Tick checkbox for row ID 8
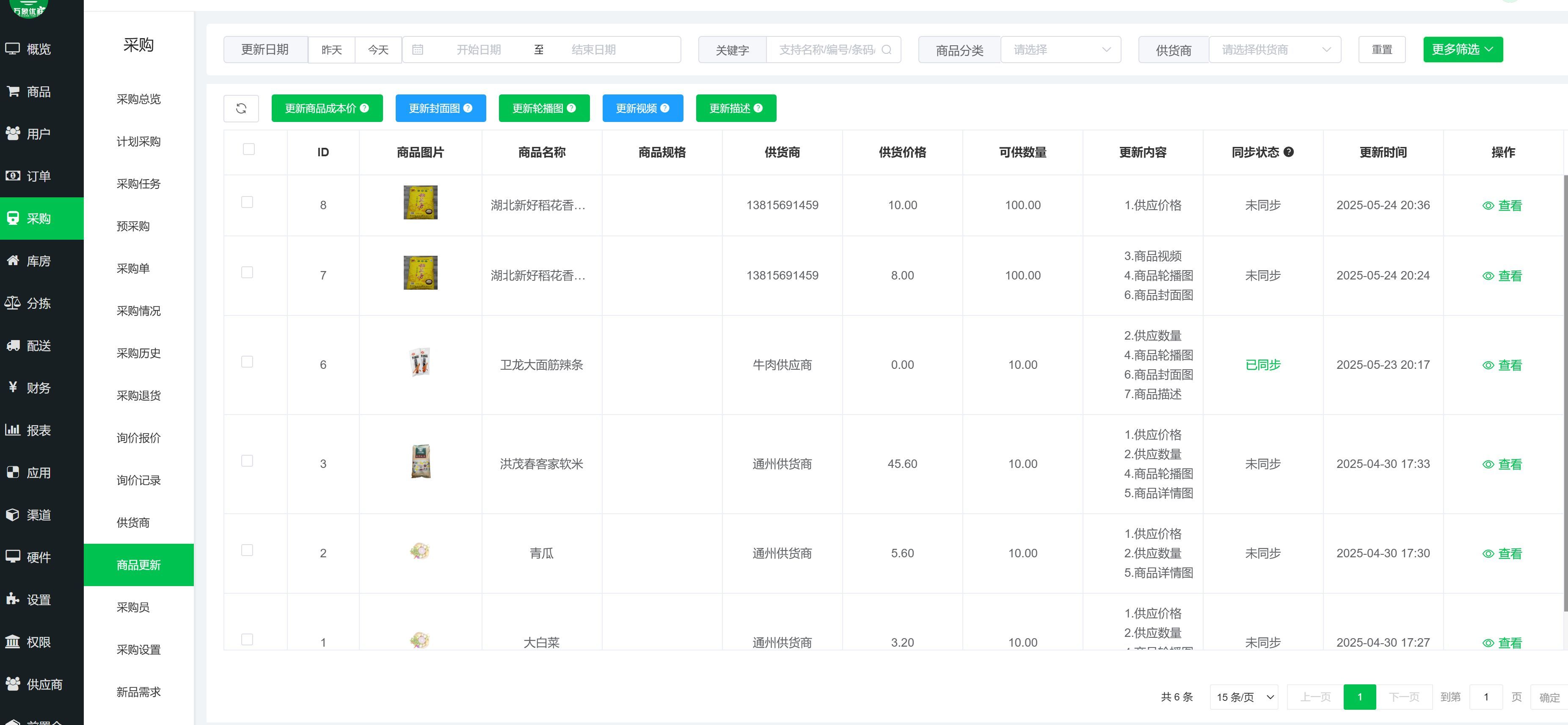 (247, 202)
